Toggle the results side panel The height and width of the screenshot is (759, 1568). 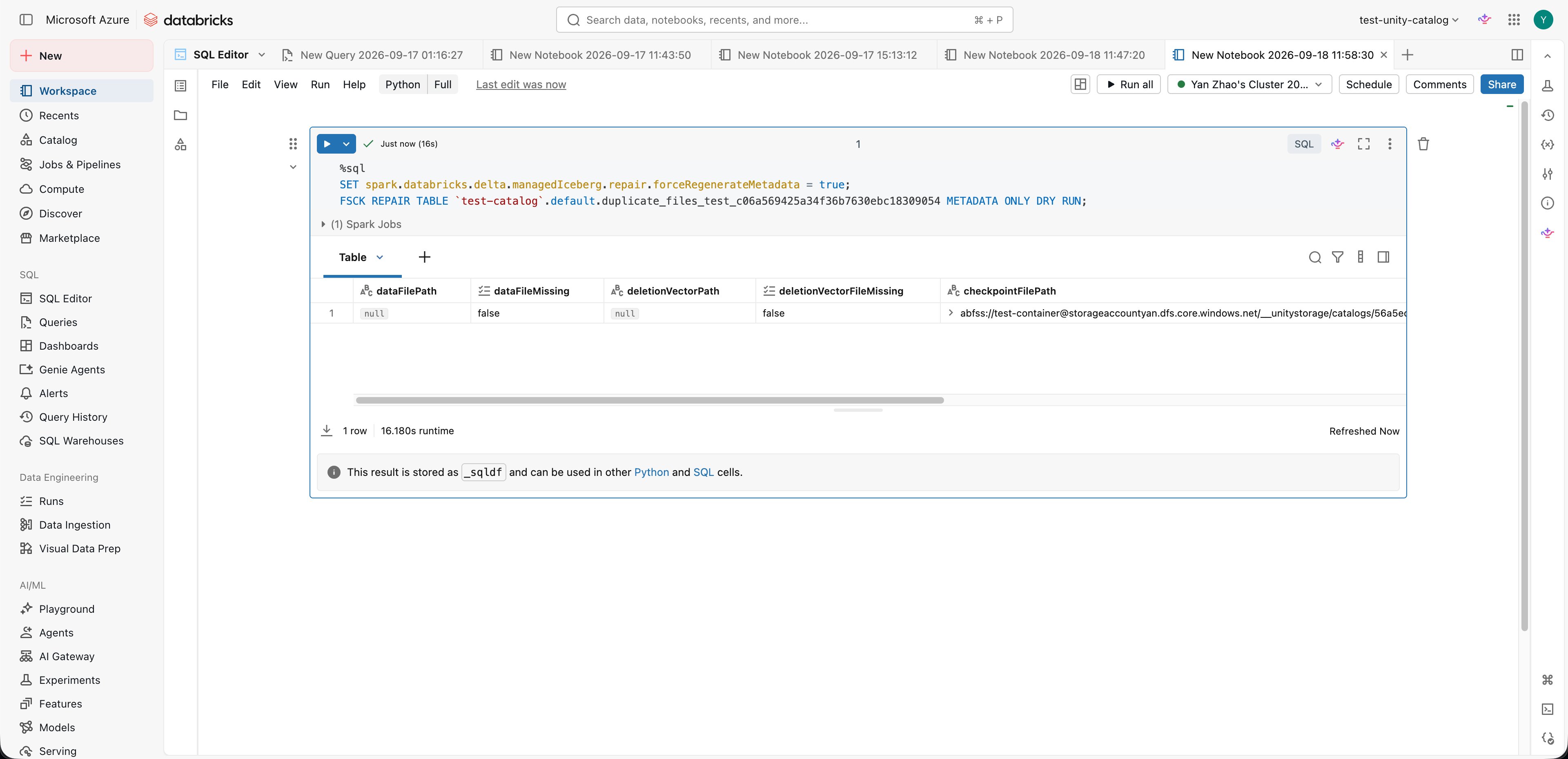(1383, 257)
